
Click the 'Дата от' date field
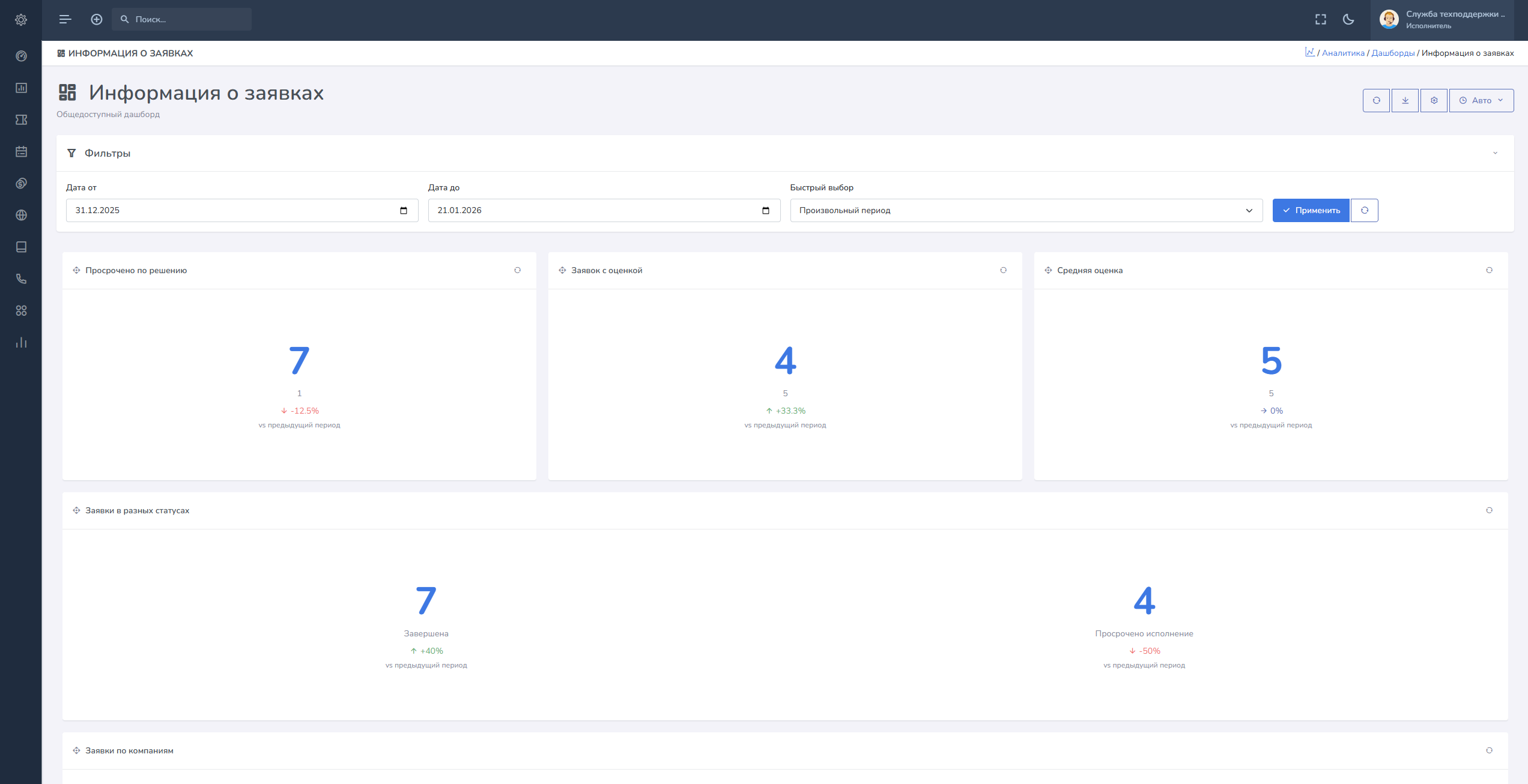234,210
